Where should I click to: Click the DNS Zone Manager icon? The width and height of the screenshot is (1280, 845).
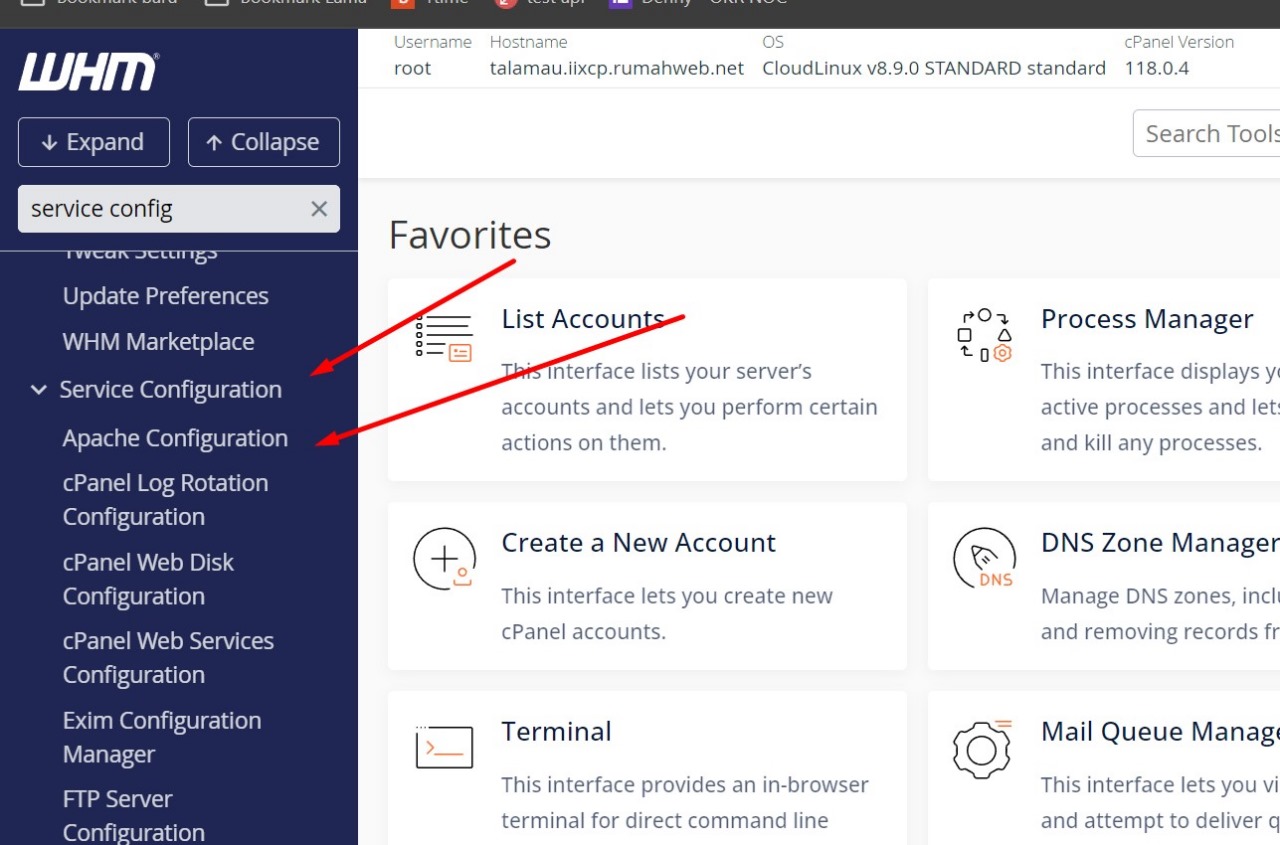(985, 558)
